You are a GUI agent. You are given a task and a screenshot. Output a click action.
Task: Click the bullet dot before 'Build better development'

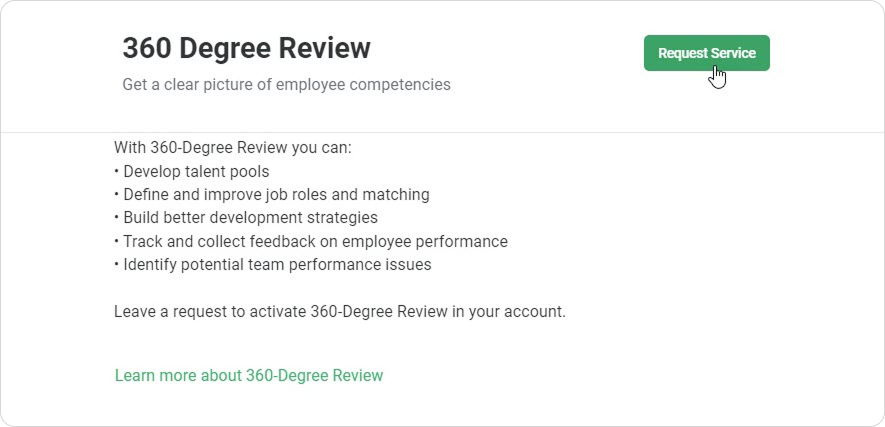point(117,218)
